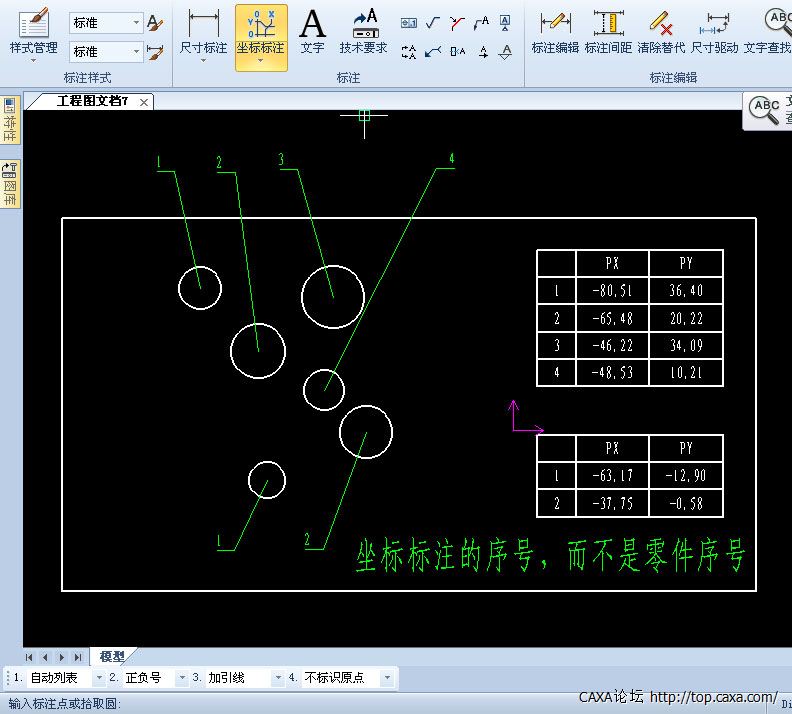
Task: Open 标注编辑 annotation edit tool
Action: coord(555,31)
